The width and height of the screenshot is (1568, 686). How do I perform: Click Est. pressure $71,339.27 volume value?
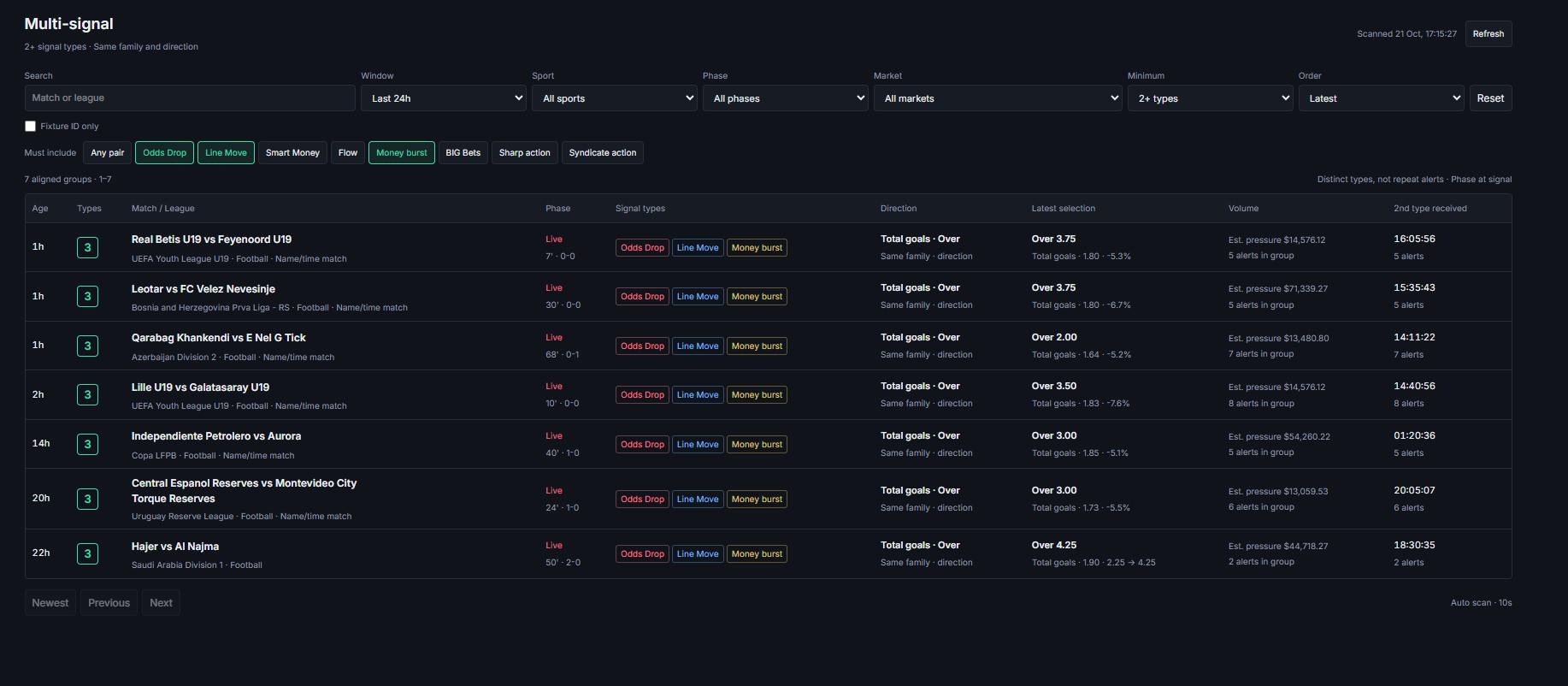coord(1278,289)
